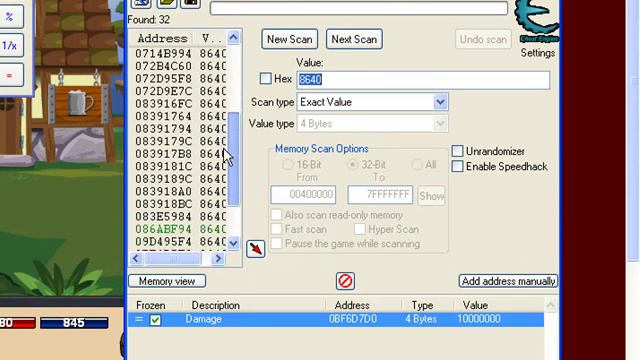The height and width of the screenshot is (360, 640).
Task: Click the Address column header in address table
Action: (x=352, y=305)
